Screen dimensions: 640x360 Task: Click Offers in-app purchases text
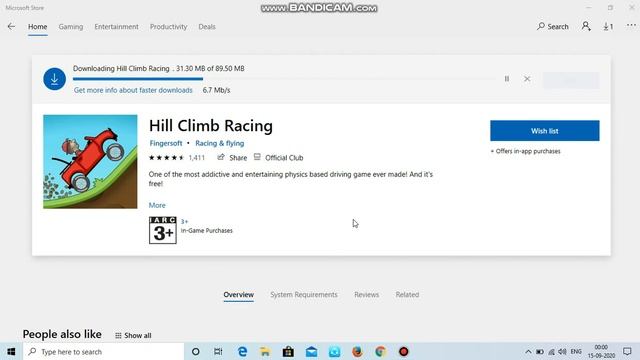click(525, 151)
